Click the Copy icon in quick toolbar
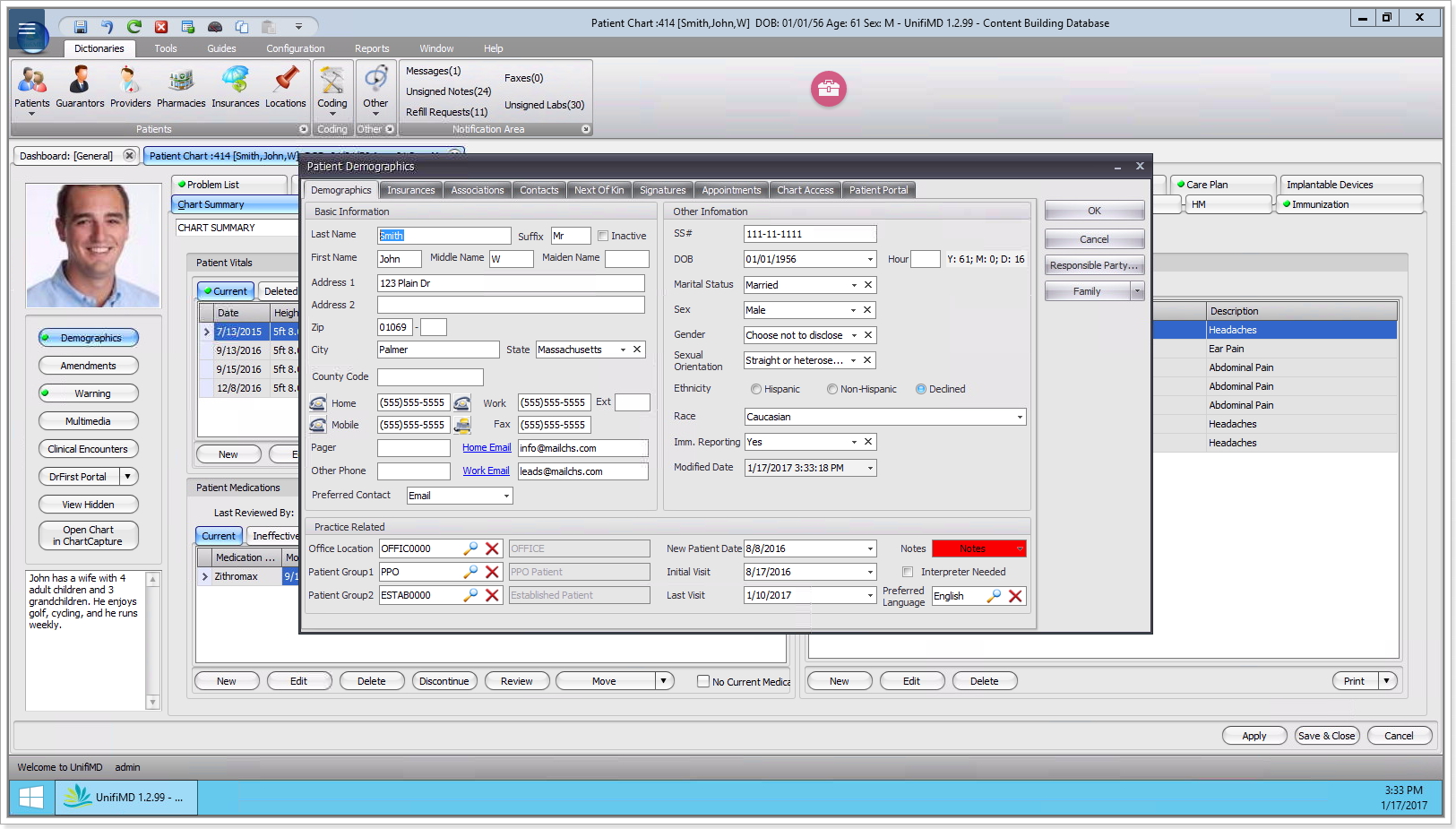 tap(242, 27)
